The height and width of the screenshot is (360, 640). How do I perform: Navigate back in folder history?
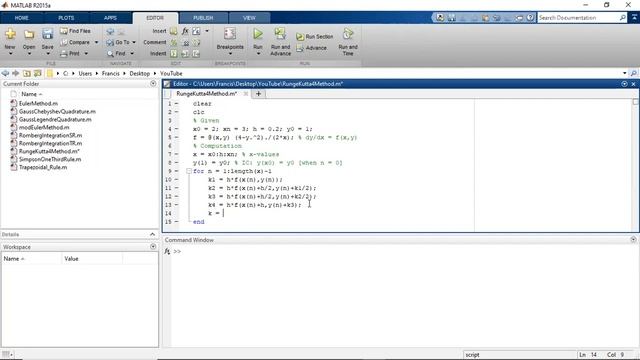click(x=5, y=73)
